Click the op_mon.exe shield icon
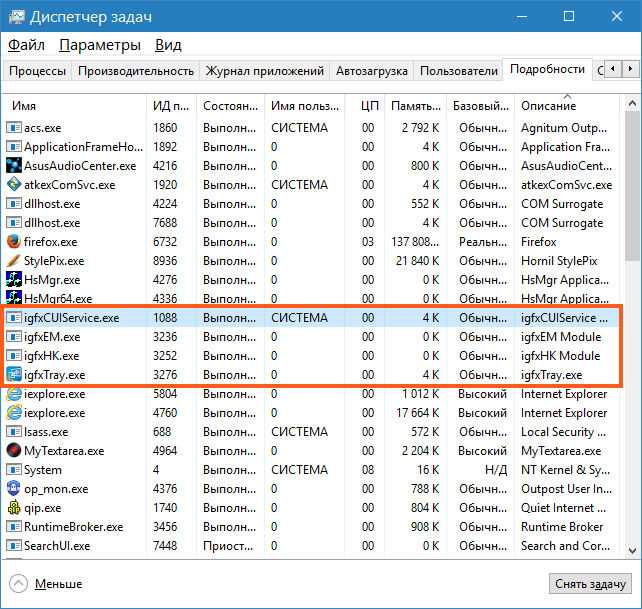 [x=14, y=489]
